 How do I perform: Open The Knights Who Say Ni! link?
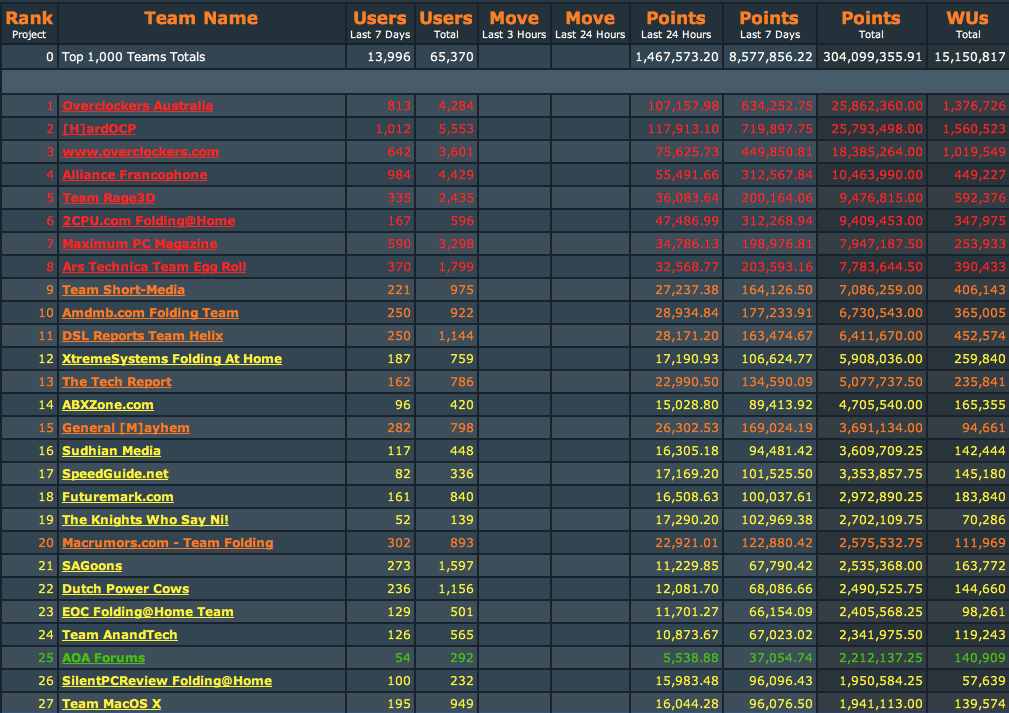[x=145, y=520]
